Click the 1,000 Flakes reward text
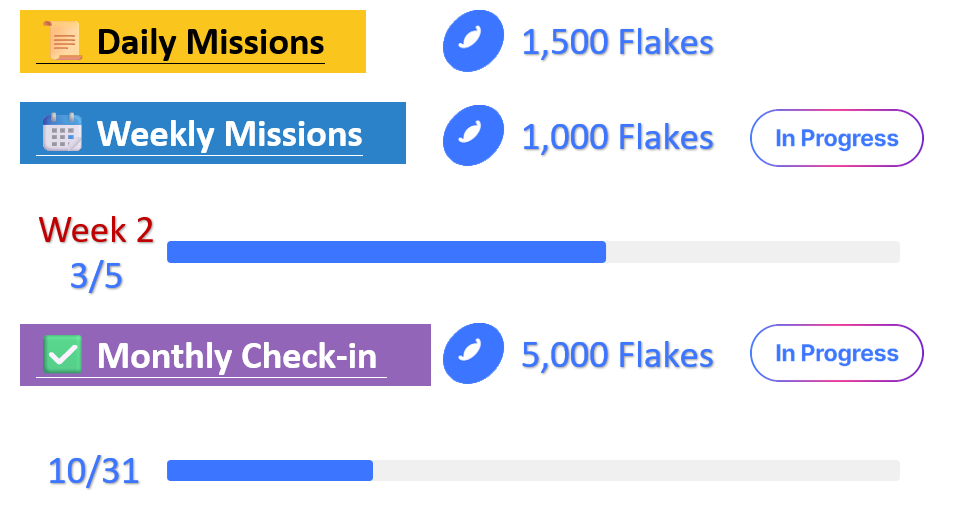 pos(618,137)
